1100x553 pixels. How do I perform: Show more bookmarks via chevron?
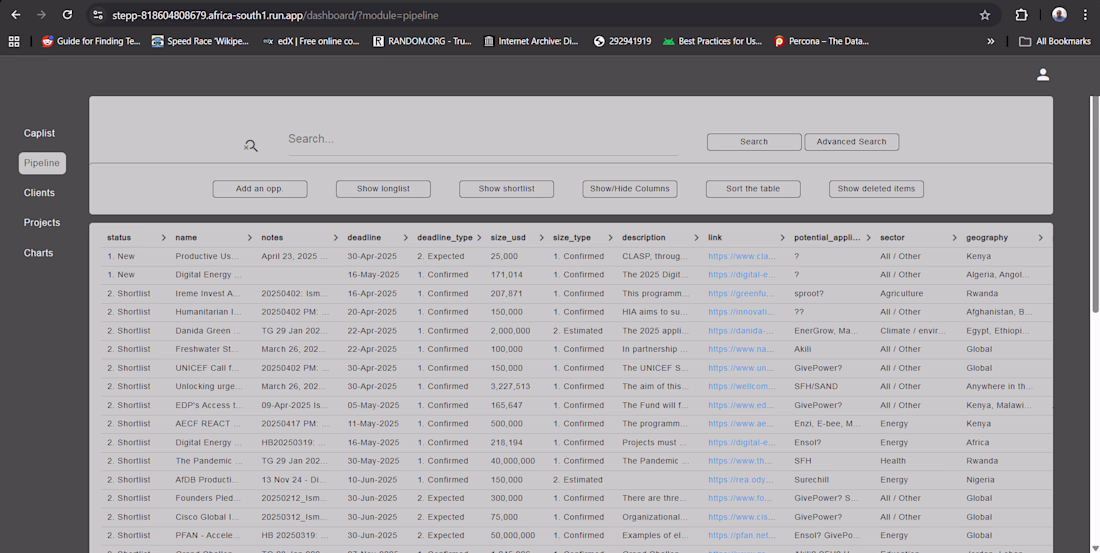click(991, 41)
